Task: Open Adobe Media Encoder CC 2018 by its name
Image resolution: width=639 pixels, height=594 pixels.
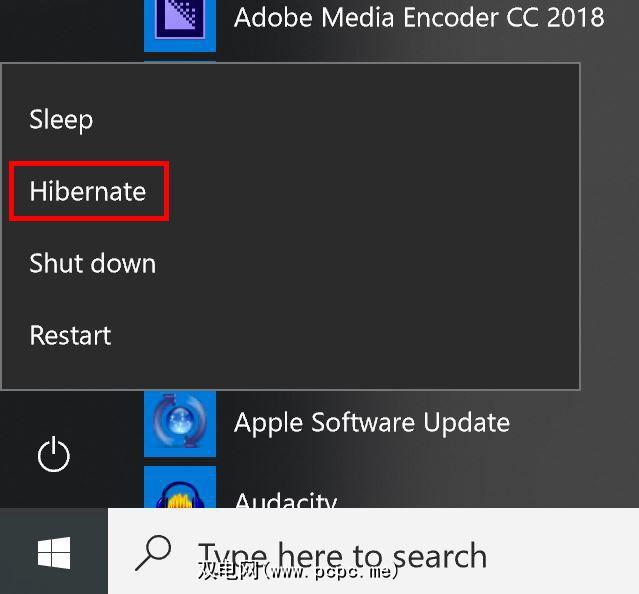Action: (418, 18)
